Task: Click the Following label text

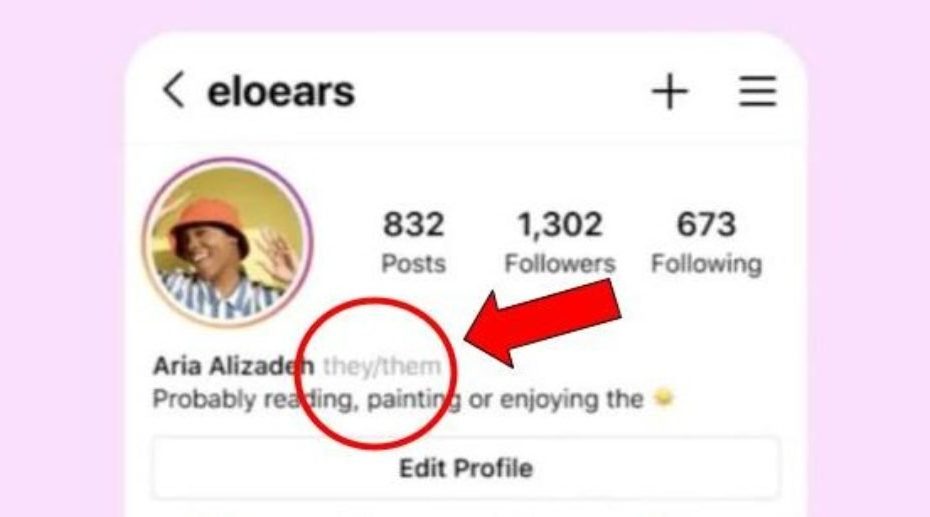Action: point(706,264)
